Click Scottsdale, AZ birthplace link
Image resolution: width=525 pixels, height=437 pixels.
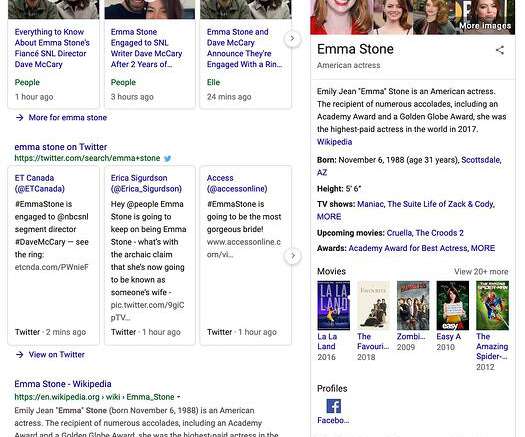point(481,160)
